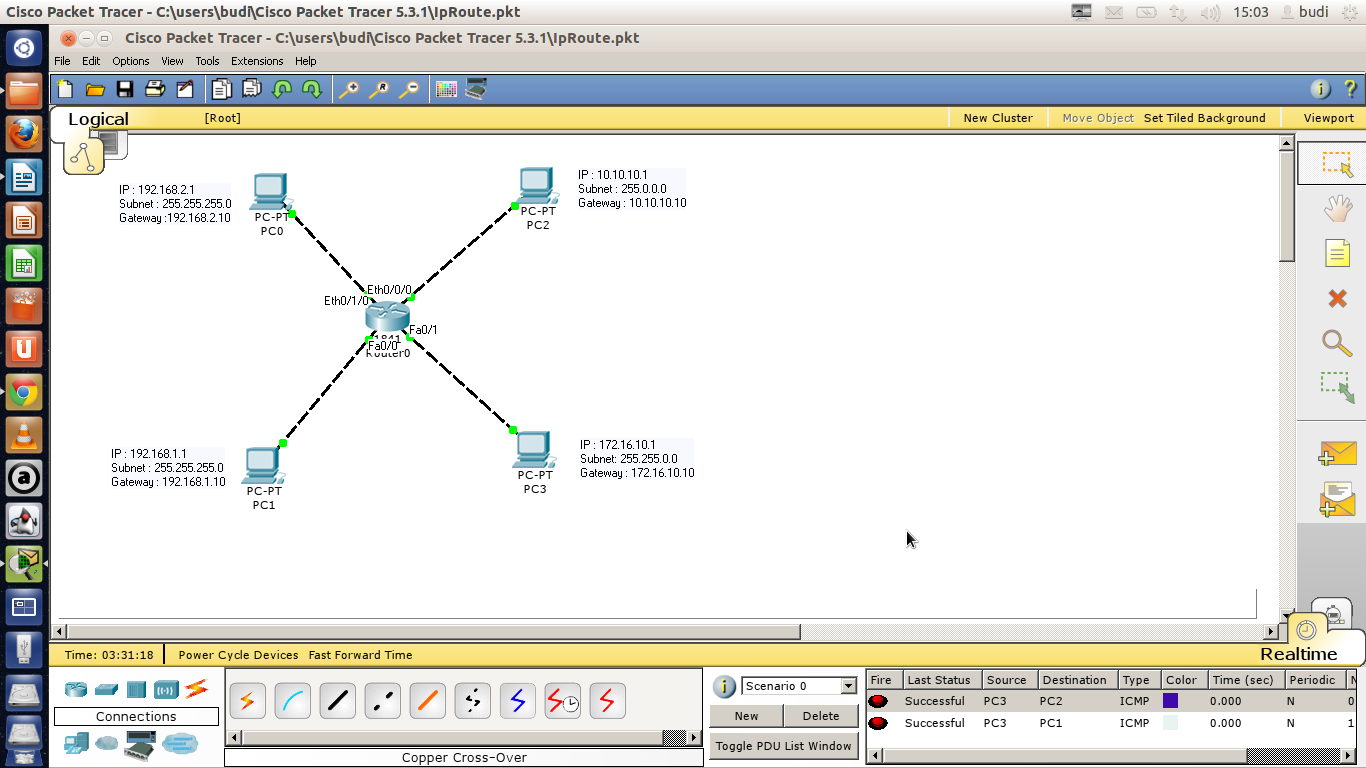Reset zoom with the R magnifier

coord(379,89)
